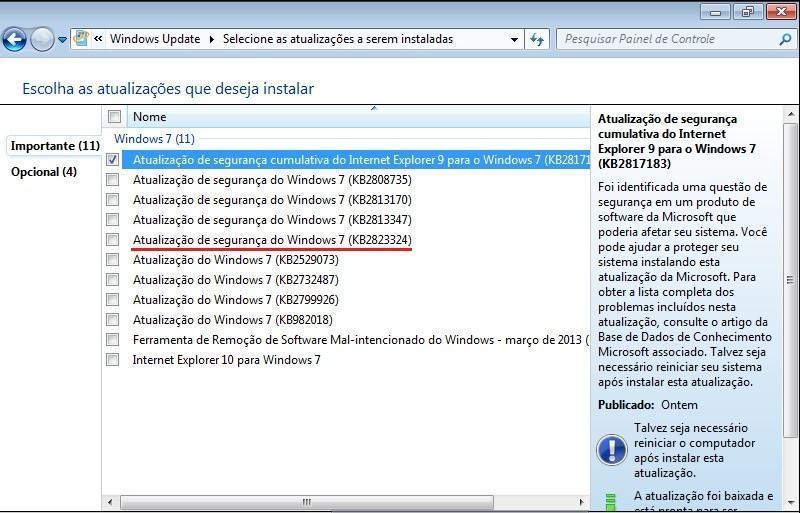
Task: Select the row text 'Atualização do Windows 7 (KB2529073)'
Action: pyautogui.click(x=236, y=259)
